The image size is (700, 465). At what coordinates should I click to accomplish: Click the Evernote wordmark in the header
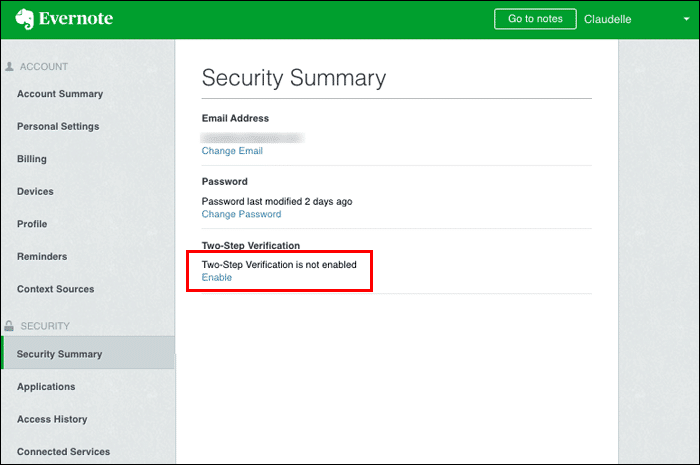(76, 18)
